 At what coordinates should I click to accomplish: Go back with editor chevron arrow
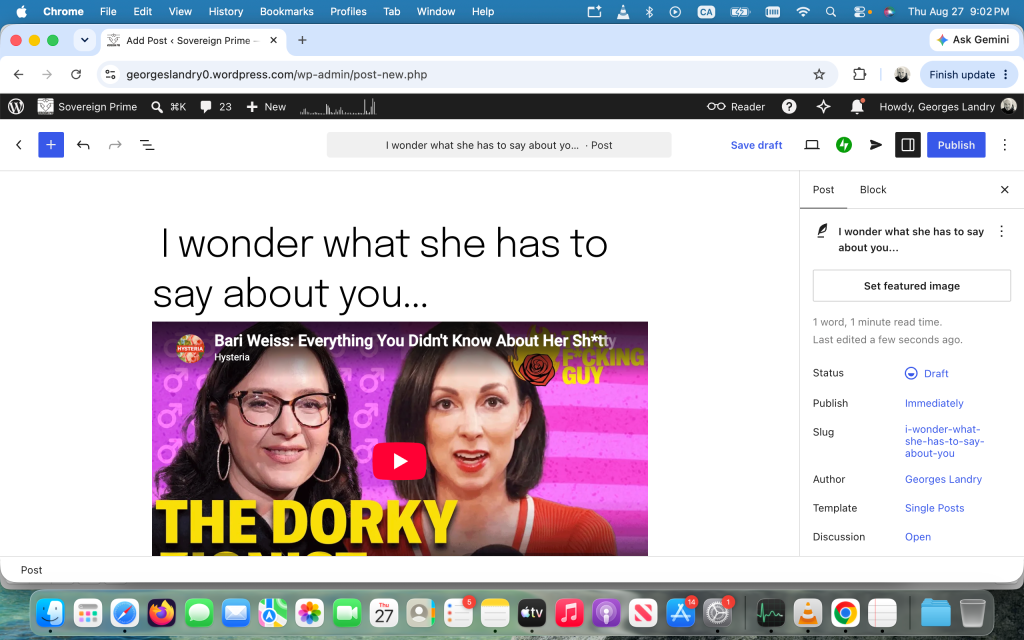tap(19, 145)
